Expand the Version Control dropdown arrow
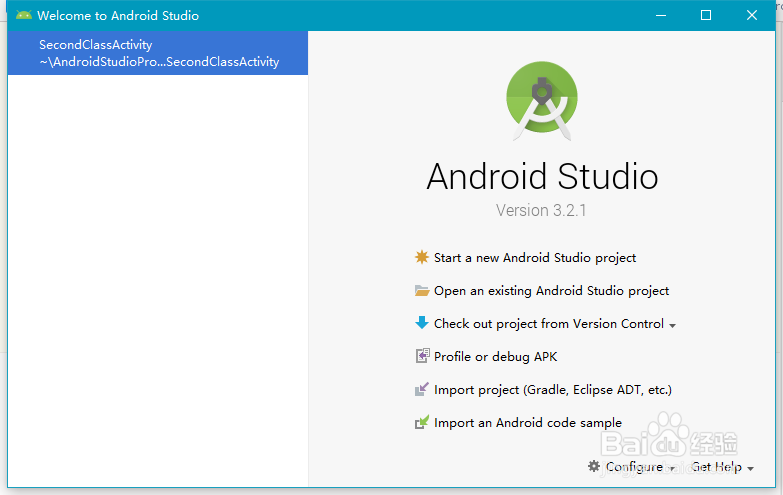783x495 pixels. 673,326
